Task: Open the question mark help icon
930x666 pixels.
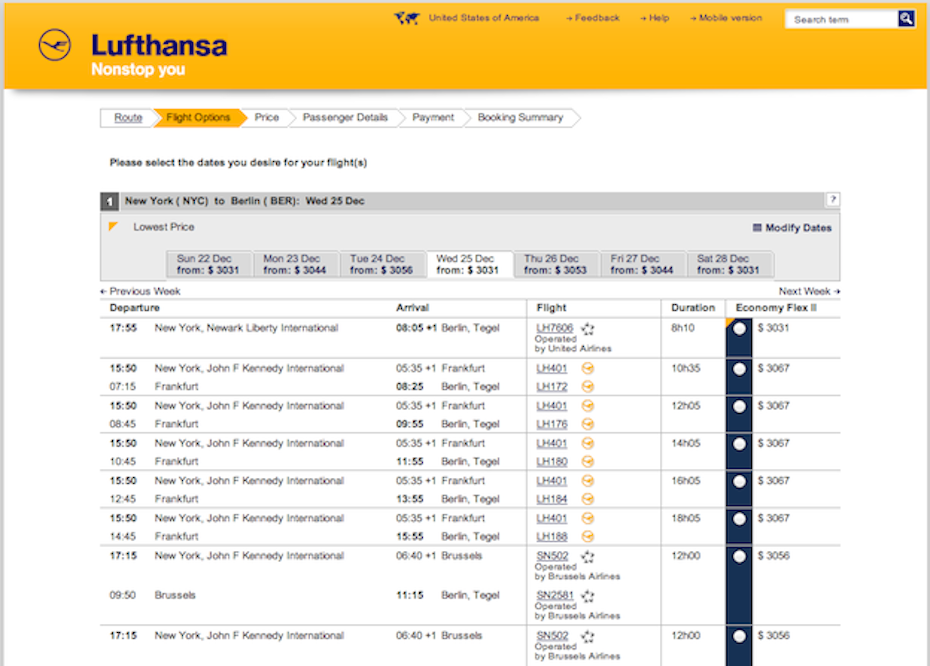Action: click(833, 200)
